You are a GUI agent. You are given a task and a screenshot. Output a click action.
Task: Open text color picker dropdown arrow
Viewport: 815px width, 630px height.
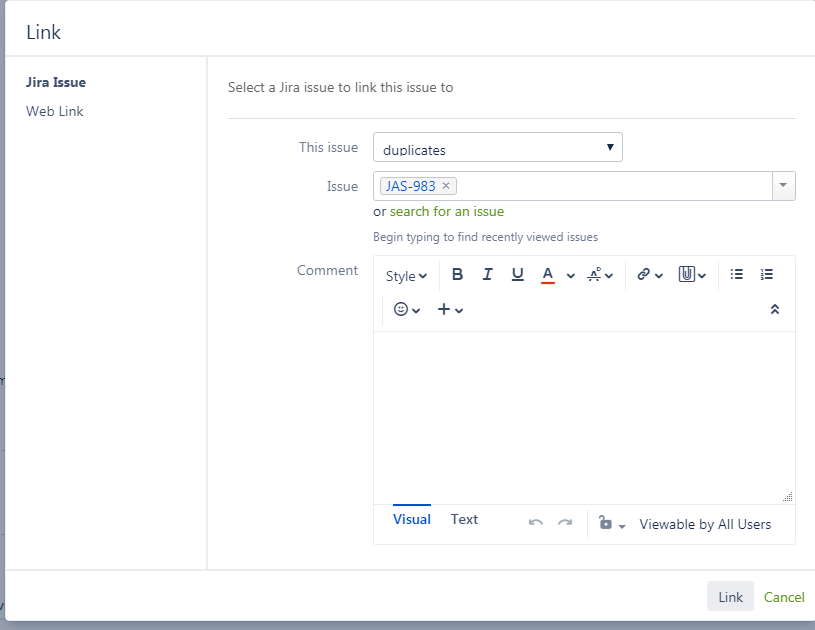click(571, 275)
